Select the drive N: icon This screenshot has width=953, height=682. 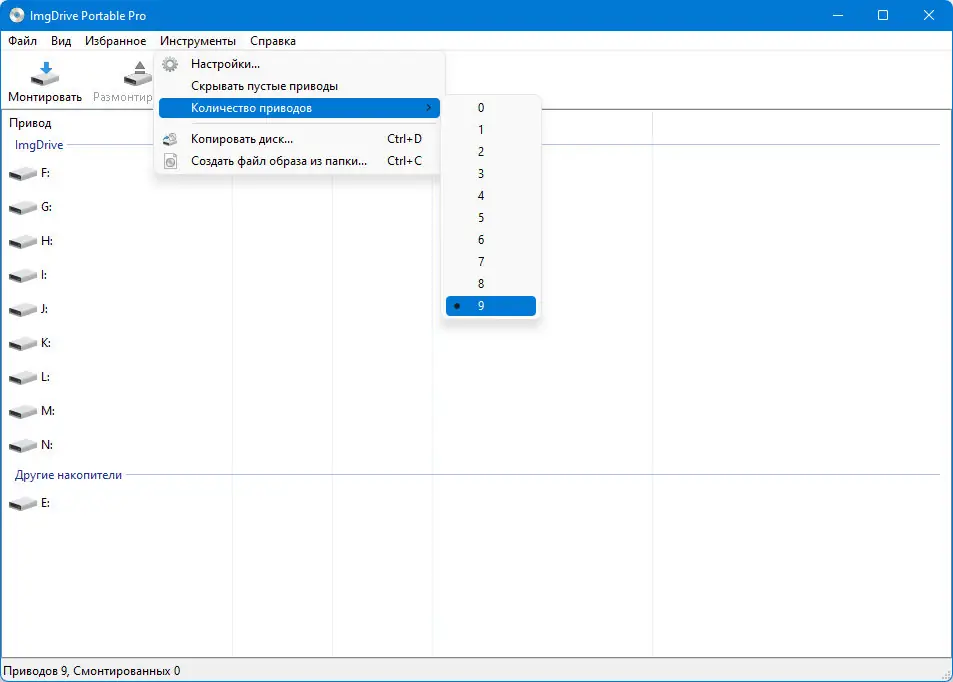(x=22, y=444)
